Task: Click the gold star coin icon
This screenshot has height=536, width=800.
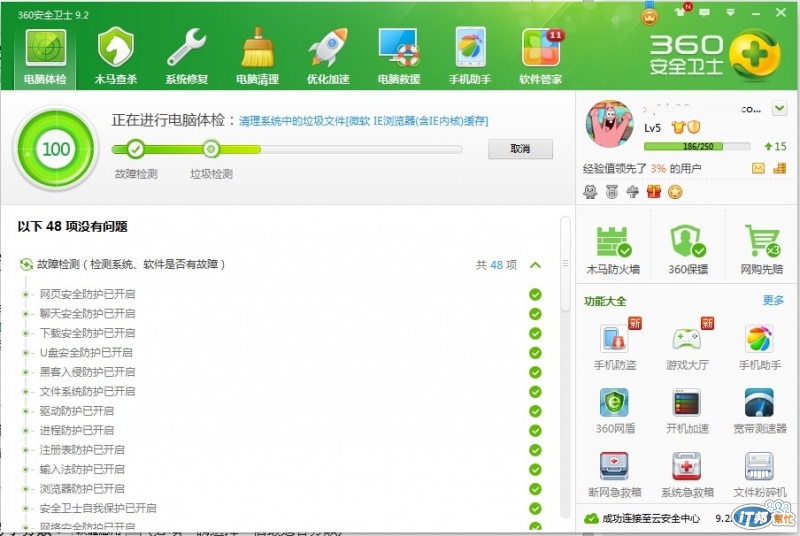Action: click(x=675, y=192)
